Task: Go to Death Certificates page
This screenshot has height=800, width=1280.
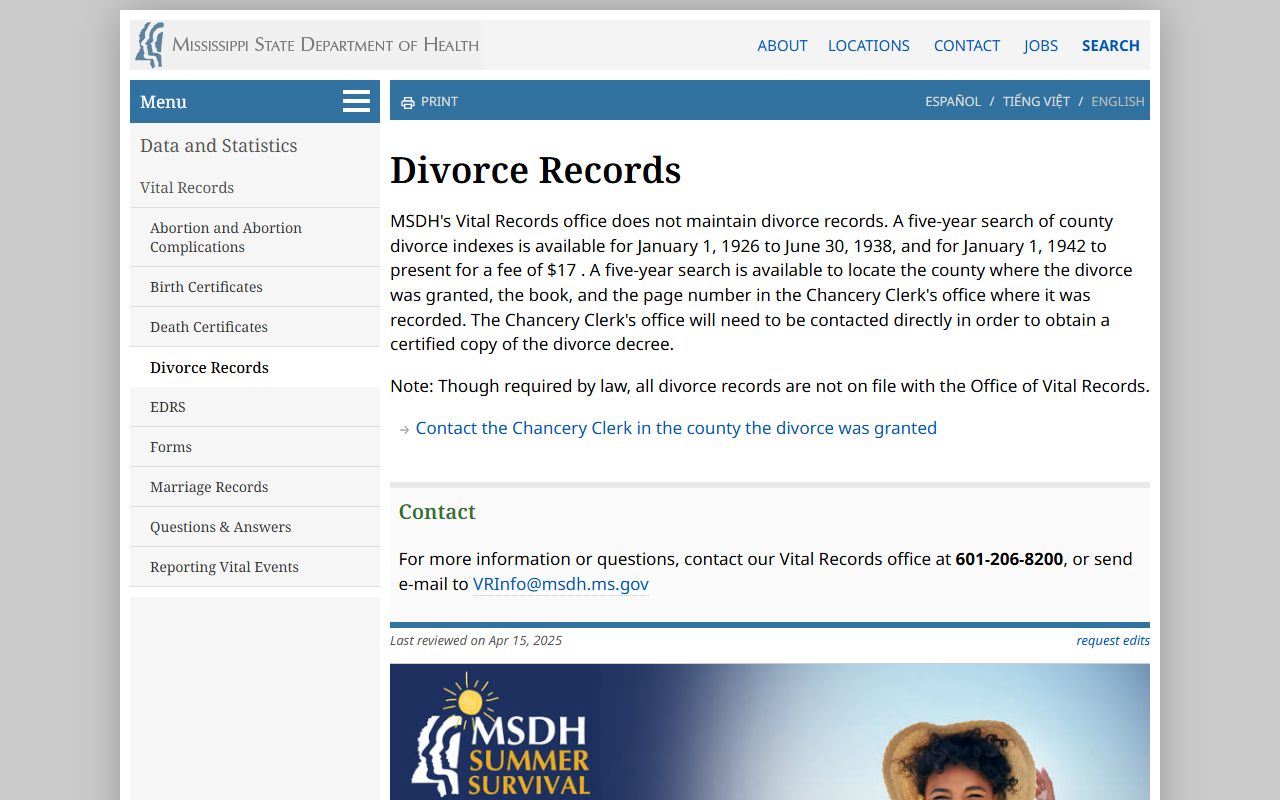Action: pos(255,327)
